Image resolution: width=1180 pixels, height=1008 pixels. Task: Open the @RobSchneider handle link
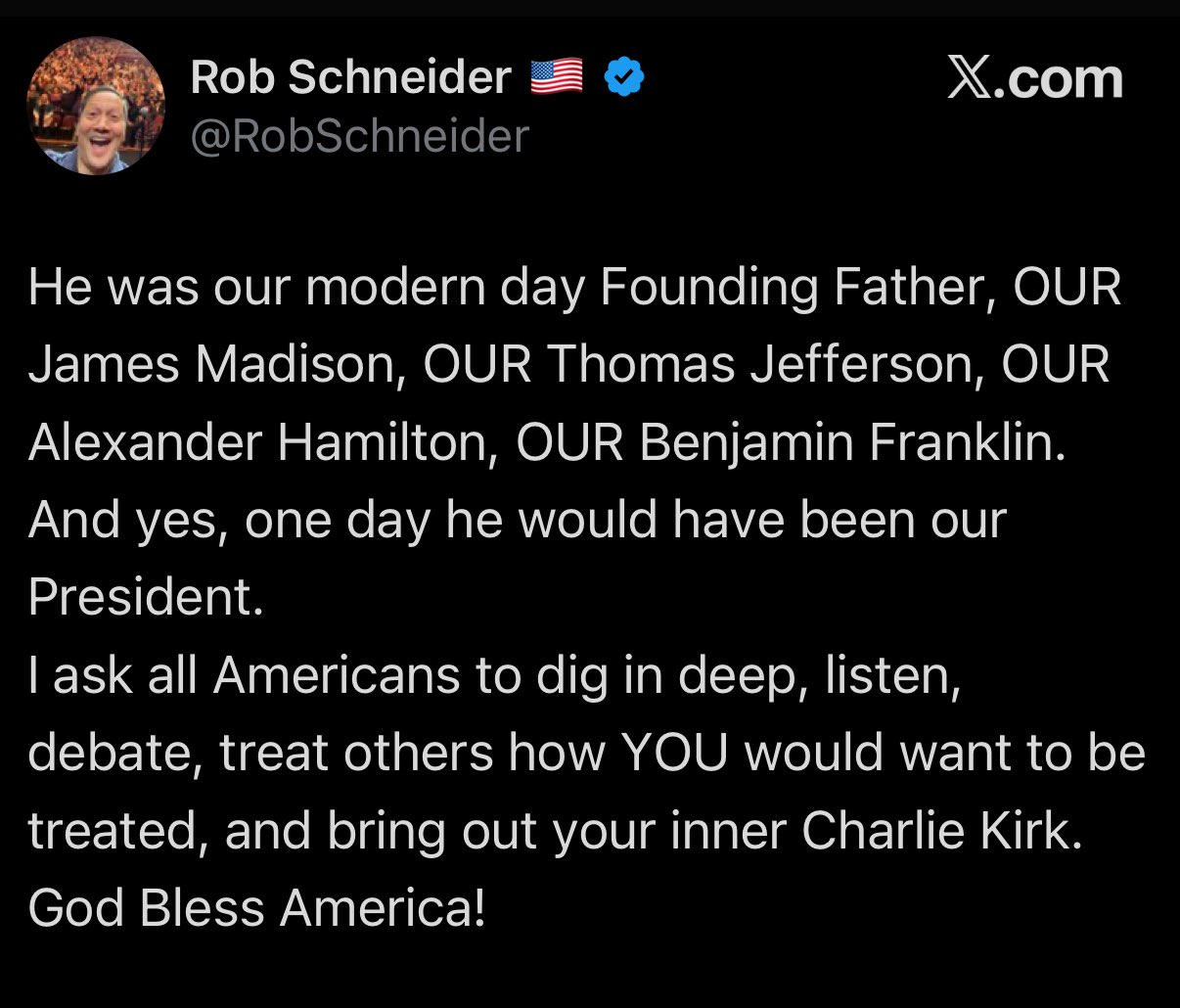359,136
